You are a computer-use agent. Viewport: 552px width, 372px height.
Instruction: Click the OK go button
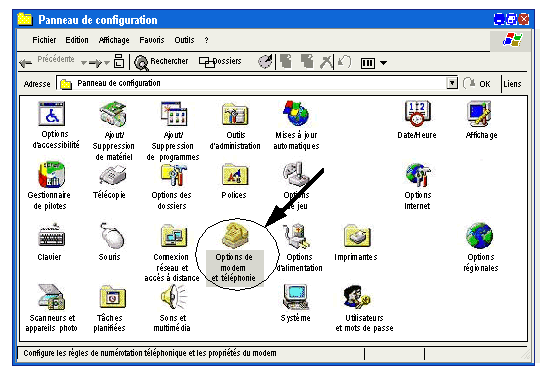pos(477,84)
